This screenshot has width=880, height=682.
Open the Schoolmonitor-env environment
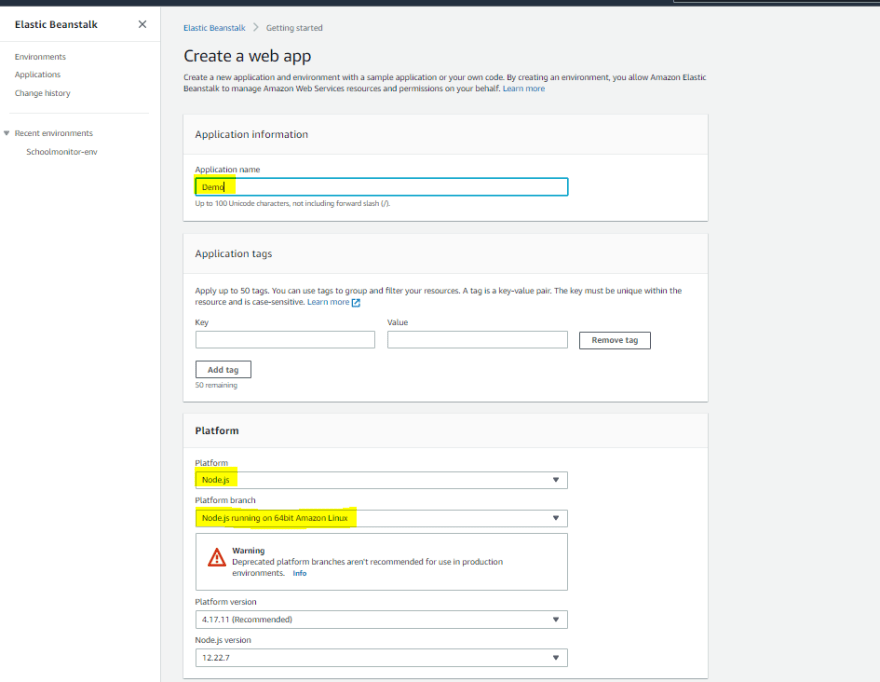(x=62, y=152)
